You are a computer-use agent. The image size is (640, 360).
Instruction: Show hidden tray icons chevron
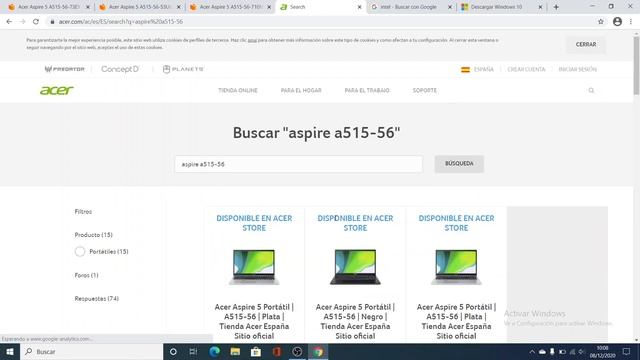(532, 351)
